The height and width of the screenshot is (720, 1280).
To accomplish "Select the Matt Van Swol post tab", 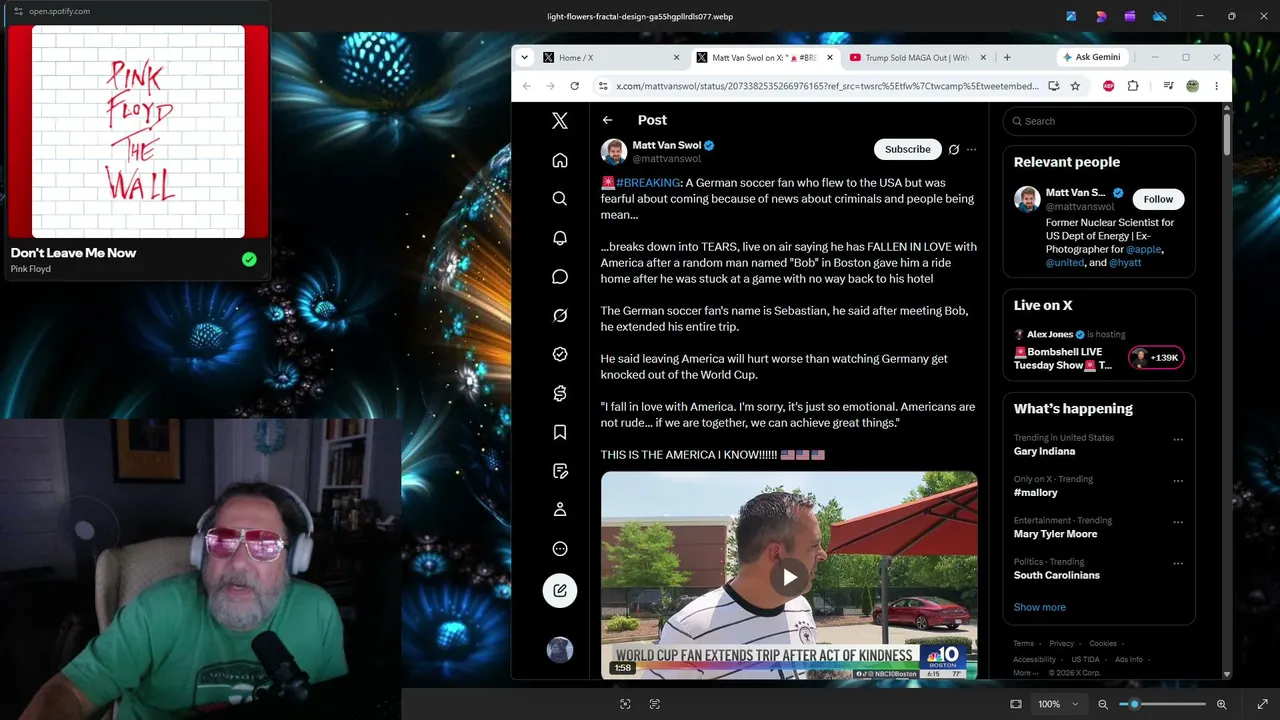I will click(764, 58).
